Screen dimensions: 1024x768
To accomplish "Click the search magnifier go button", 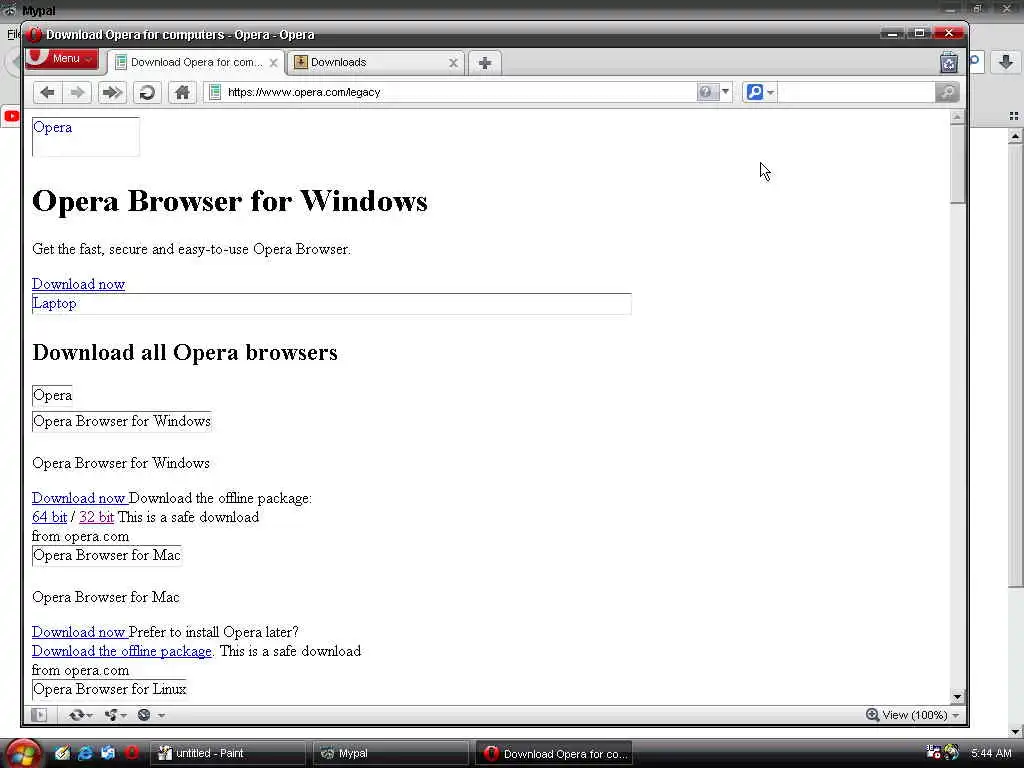I will click(x=947, y=92).
